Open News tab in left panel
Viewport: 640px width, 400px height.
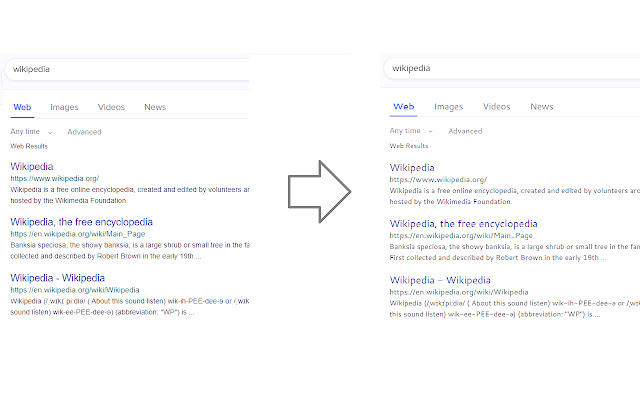click(155, 107)
